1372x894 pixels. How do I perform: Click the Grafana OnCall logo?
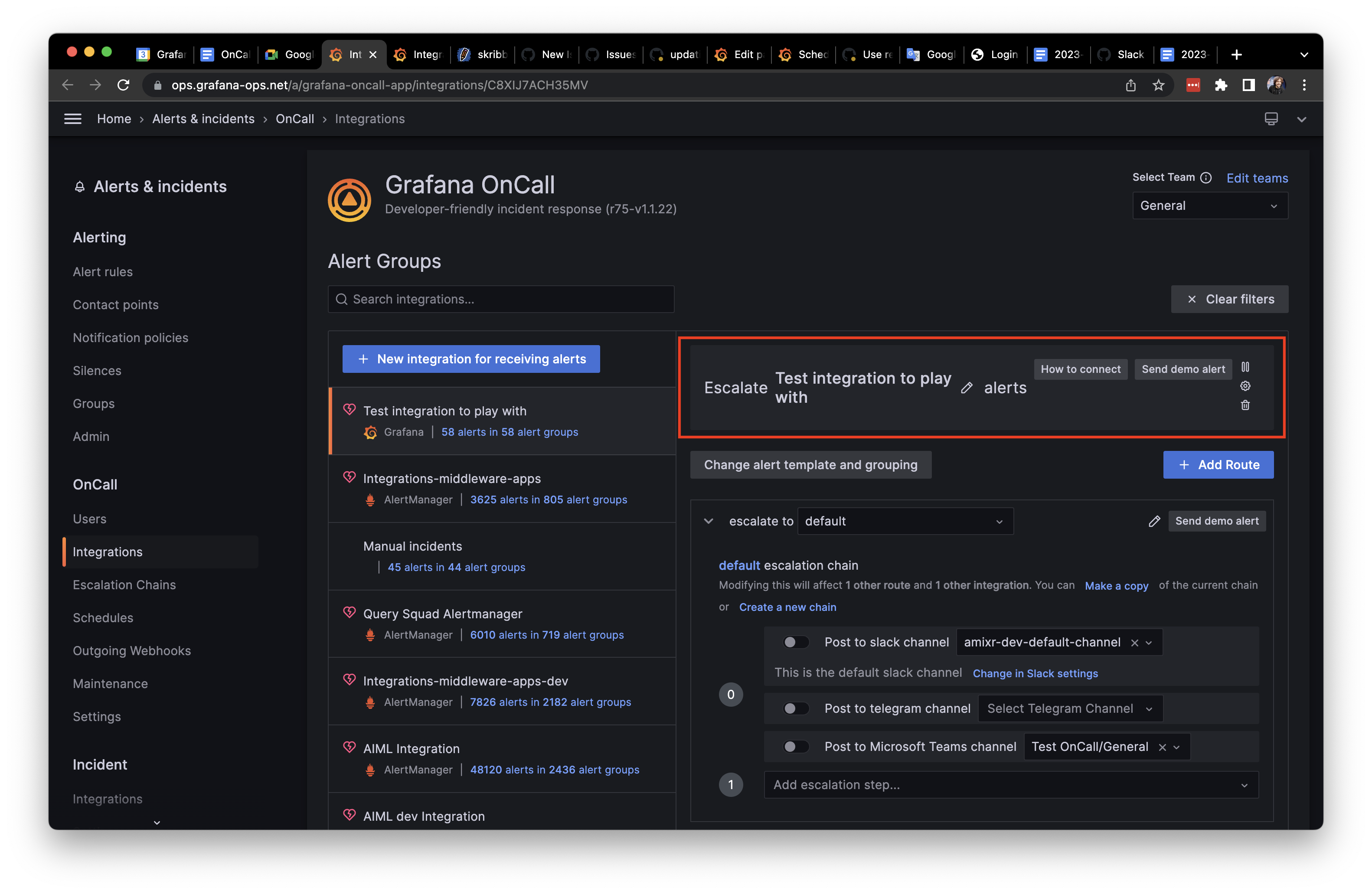349,199
